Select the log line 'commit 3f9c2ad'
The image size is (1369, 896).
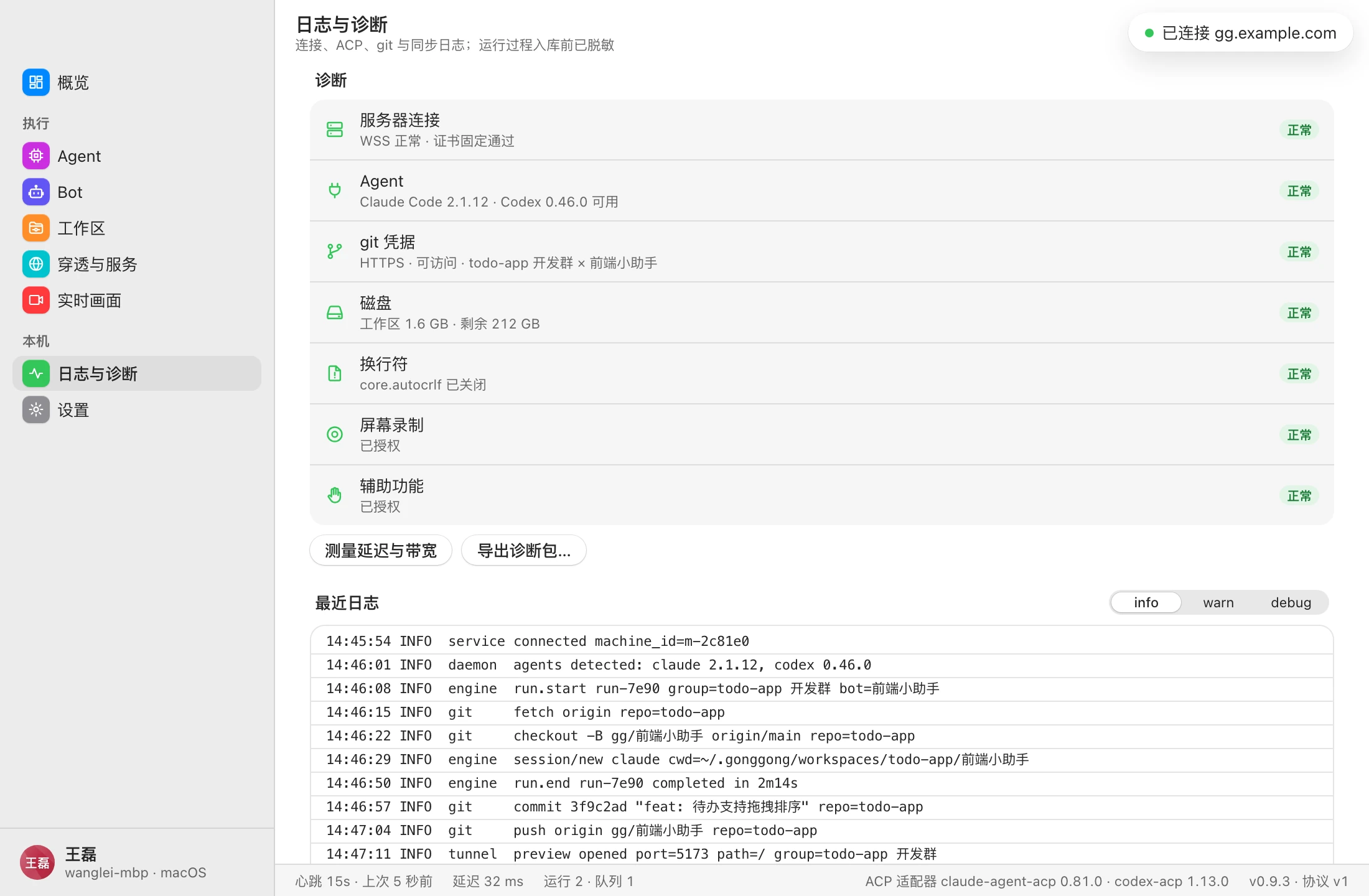coord(821,806)
